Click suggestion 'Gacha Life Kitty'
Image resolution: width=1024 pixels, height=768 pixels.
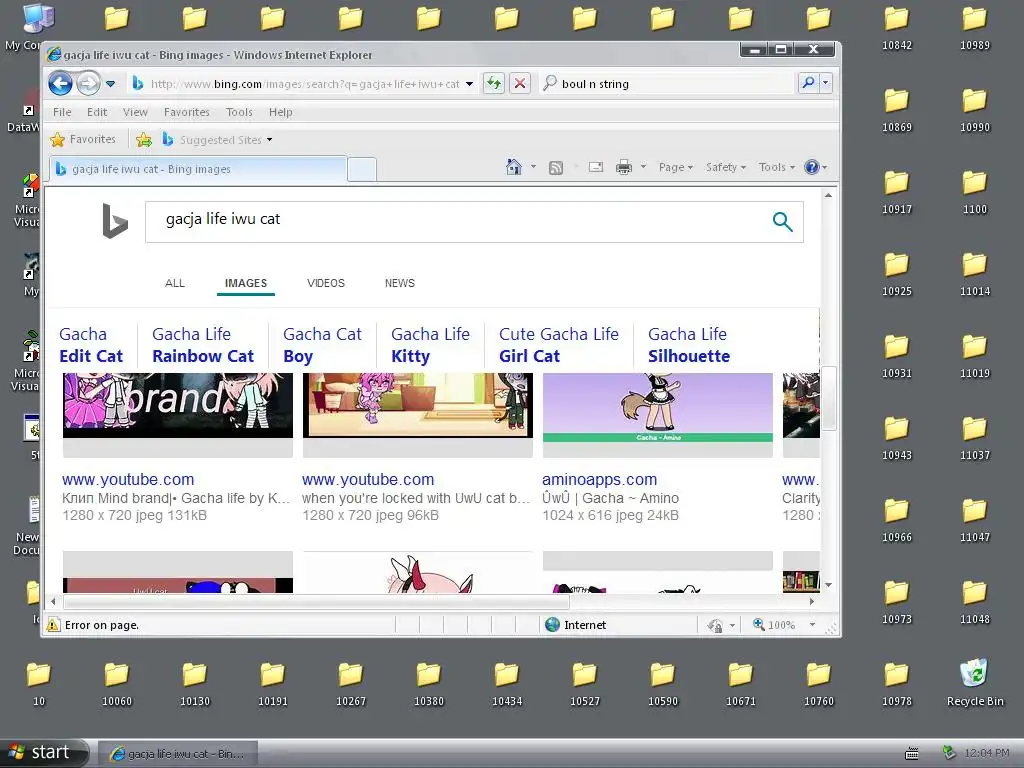click(430, 345)
